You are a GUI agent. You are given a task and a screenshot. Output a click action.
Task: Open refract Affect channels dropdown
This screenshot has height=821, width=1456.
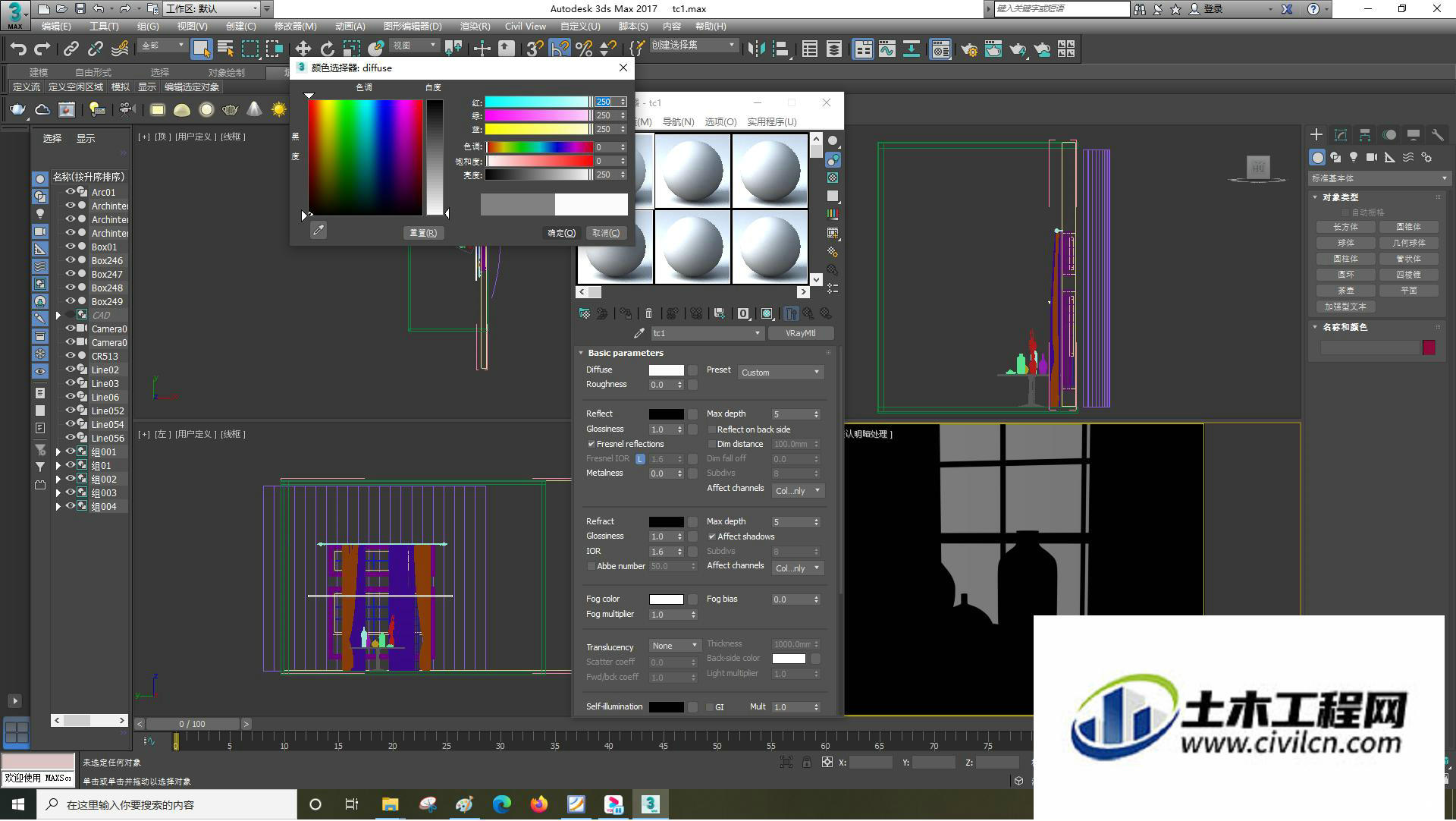pos(798,568)
